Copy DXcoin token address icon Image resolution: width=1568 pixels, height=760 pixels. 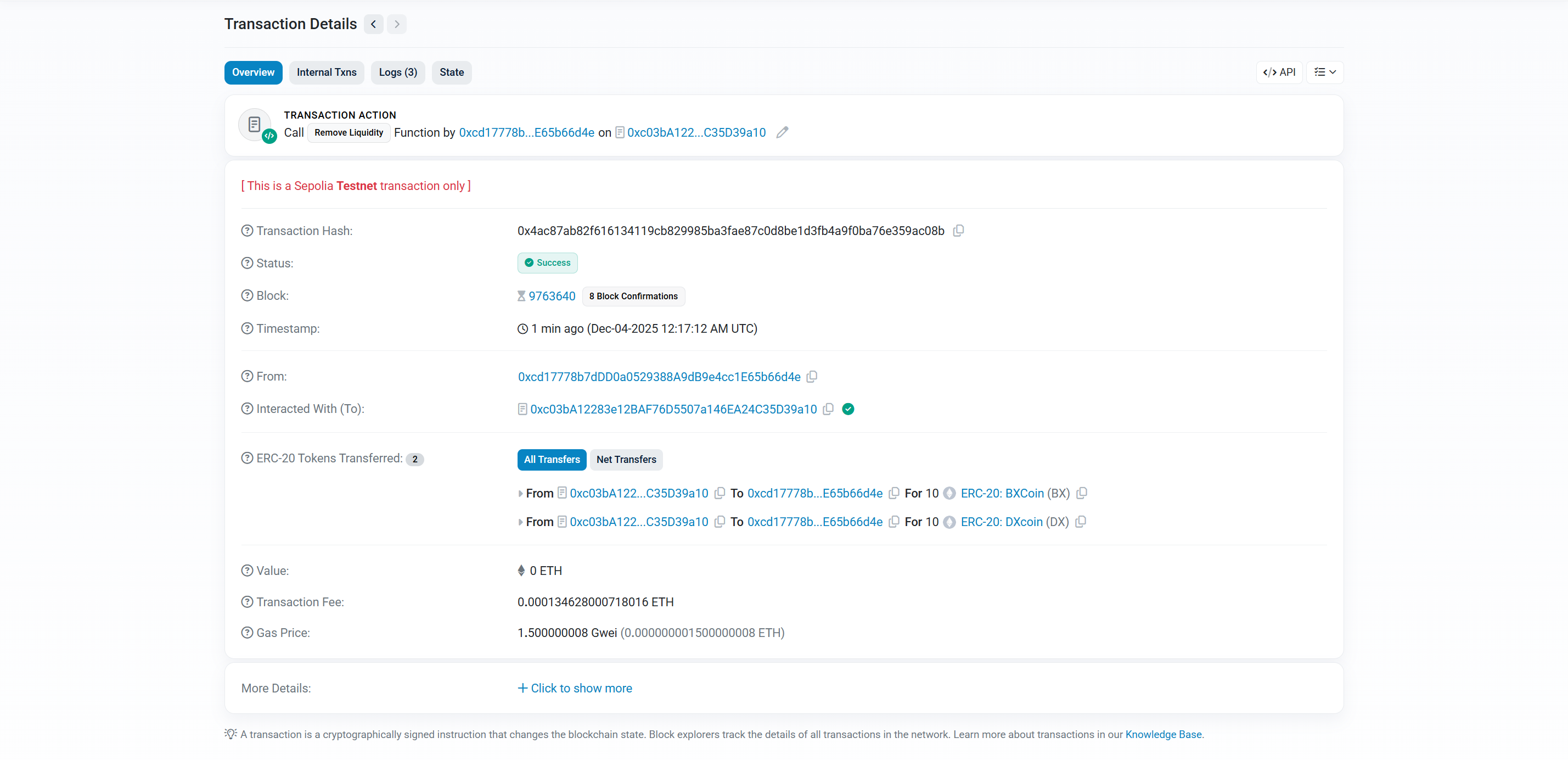(x=1080, y=521)
